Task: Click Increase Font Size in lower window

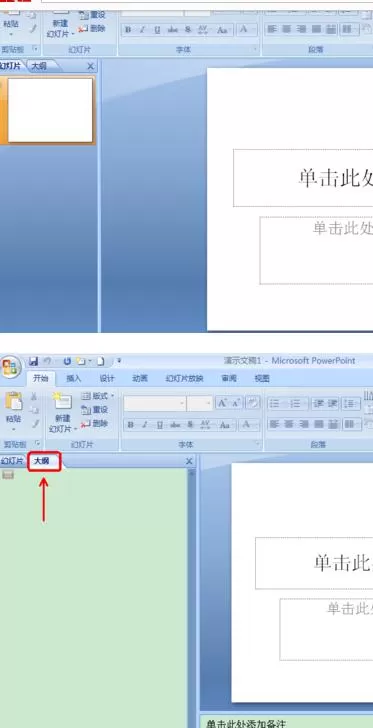Action: pos(222,403)
